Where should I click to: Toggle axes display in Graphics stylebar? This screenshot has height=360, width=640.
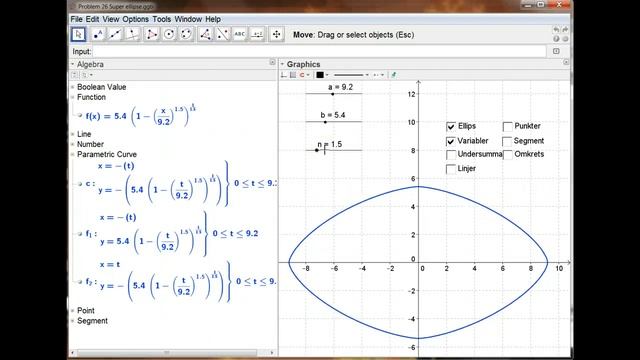click(x=284, y=75)
